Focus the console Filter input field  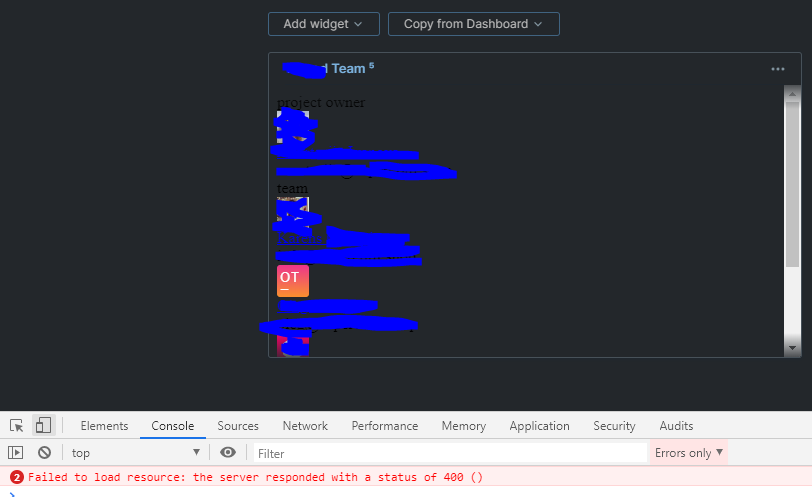(x=450, y=453)
